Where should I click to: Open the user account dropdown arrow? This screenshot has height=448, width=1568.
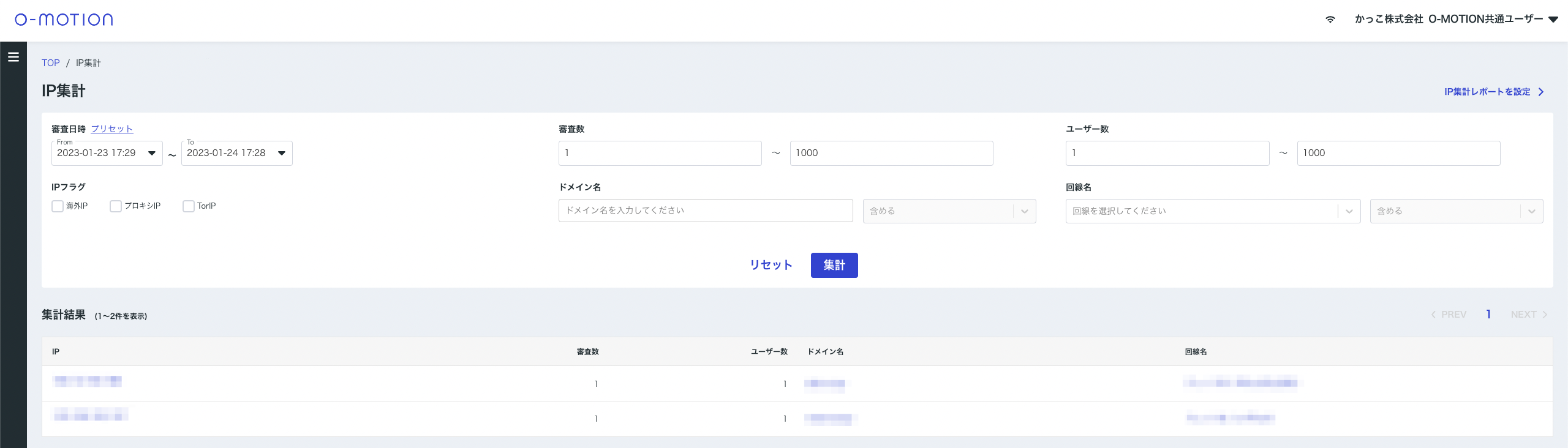pyautogui.click(x=1553, y=20)
